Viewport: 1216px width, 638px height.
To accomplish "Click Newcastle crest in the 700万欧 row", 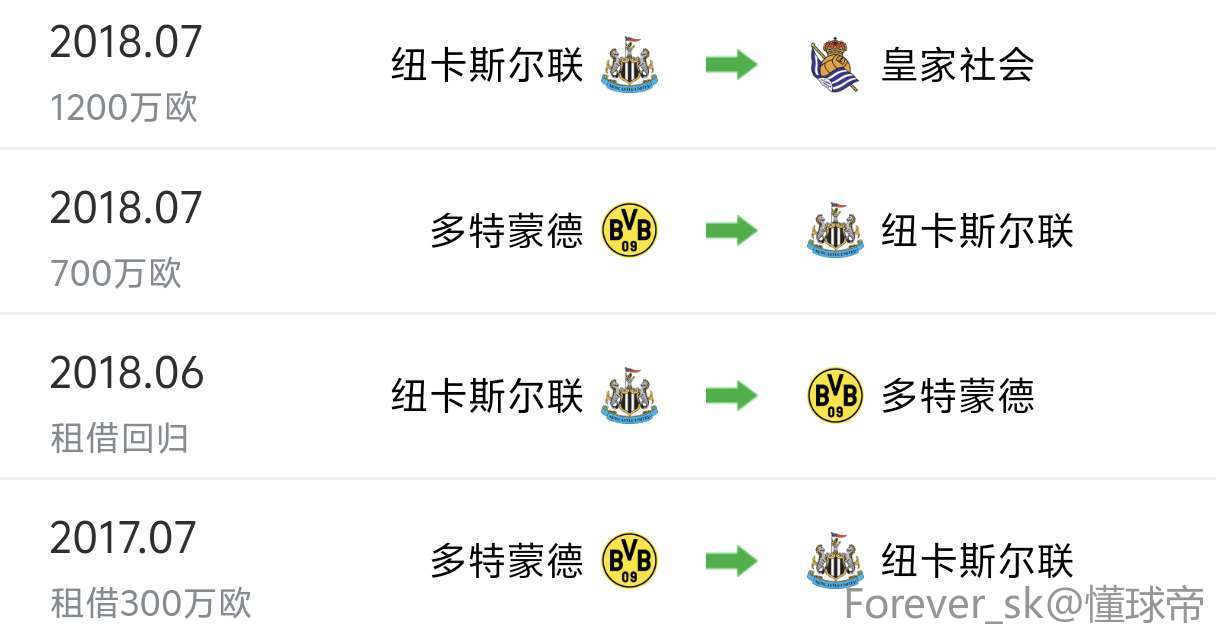I will click(x=835, y=231).
